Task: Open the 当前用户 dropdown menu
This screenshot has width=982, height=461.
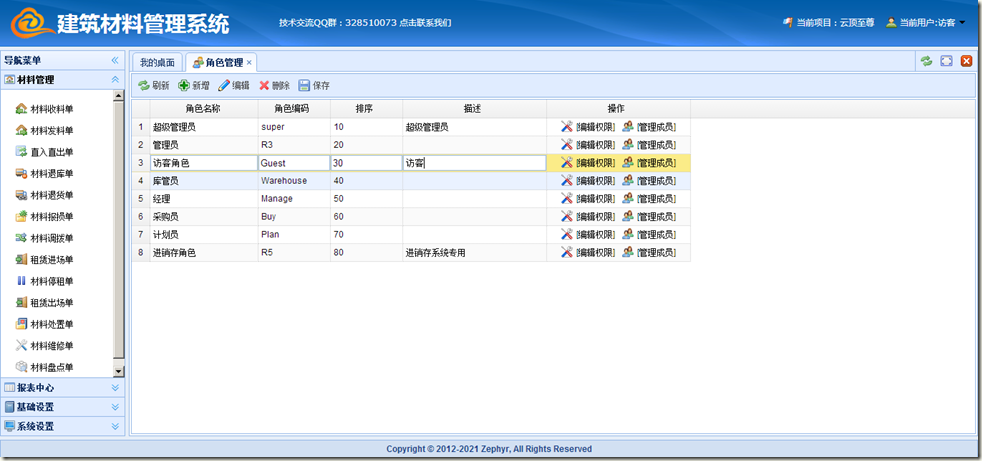Action: click(925, 22)
